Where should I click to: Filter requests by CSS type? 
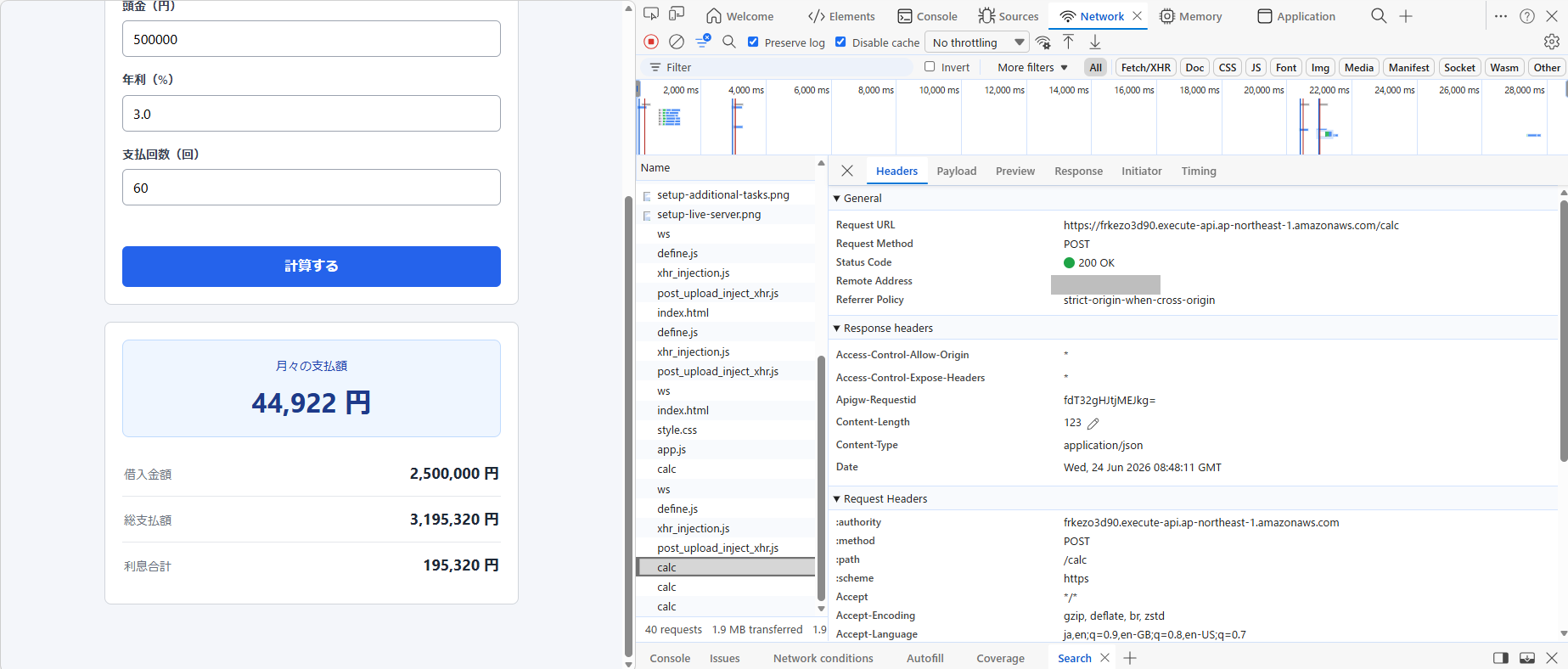tap(1228, 67)
